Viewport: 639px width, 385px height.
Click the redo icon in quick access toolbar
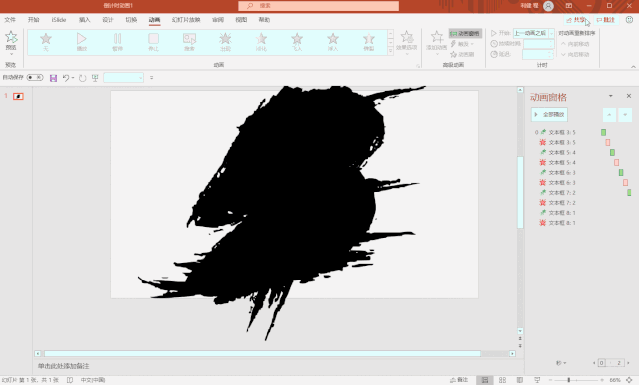pos(83,78)
